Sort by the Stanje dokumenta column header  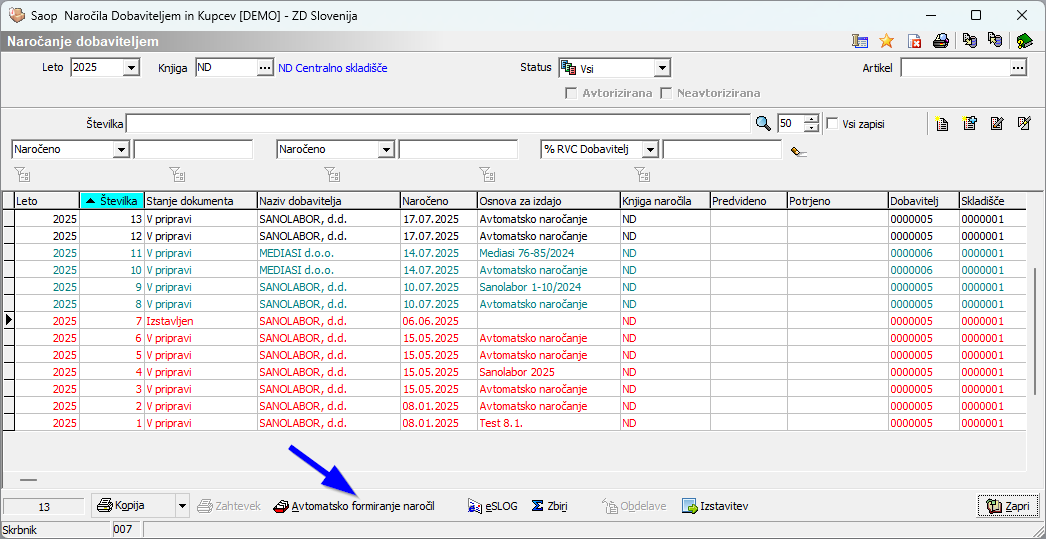pyautogui.click(x=201, y=200)
